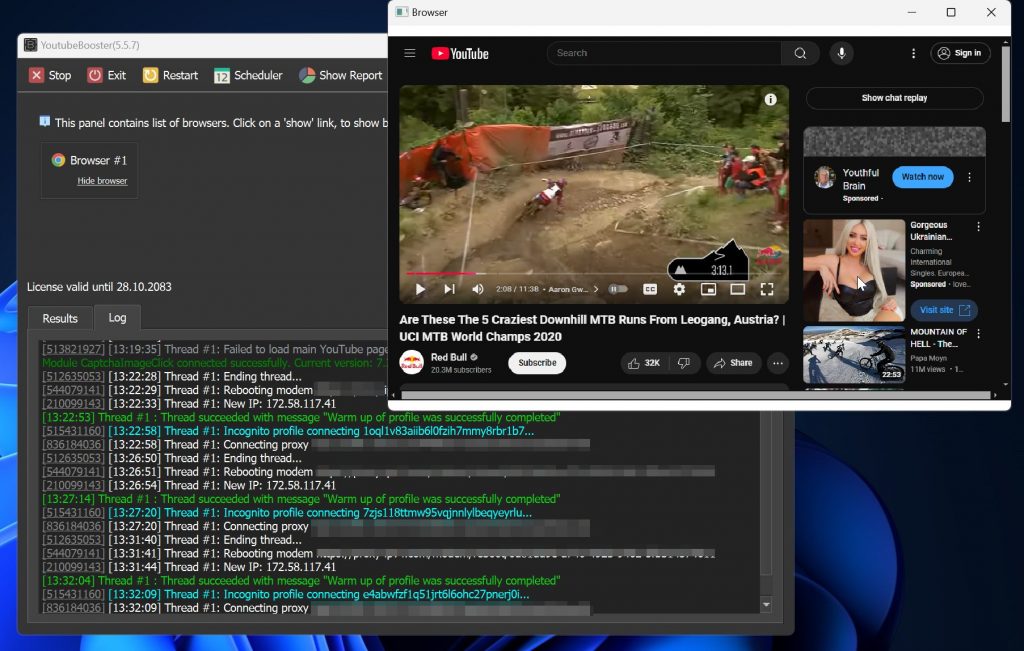Enter full screen video mode
Screen dimensions: 1024x651
coord(767,289)
